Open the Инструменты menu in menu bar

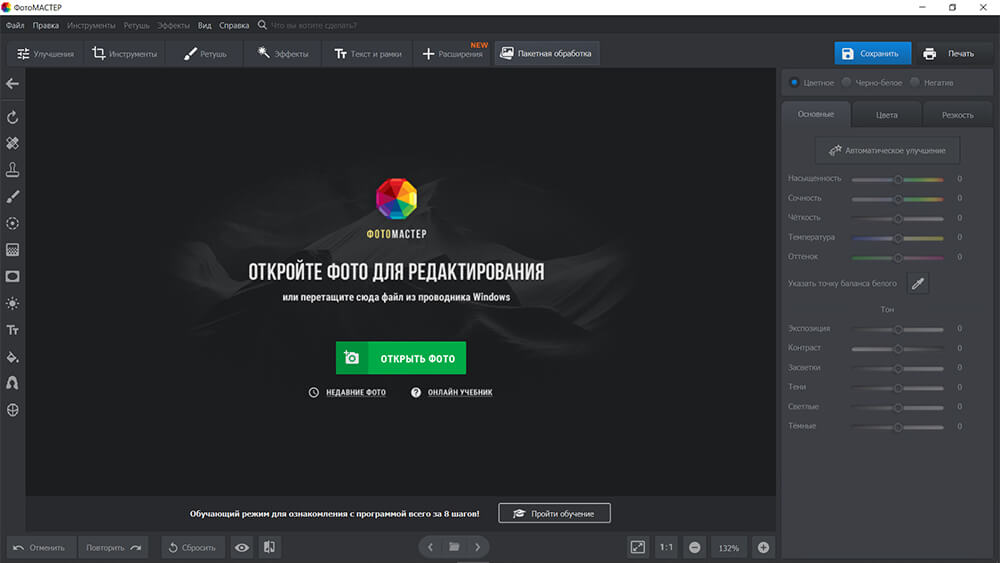(91, 26)
